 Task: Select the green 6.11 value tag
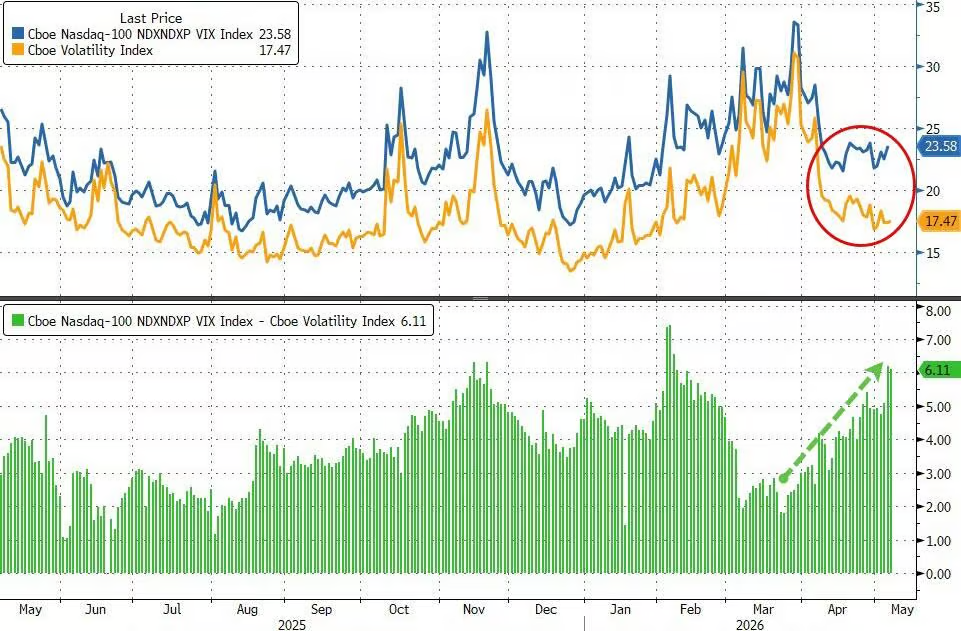pos(938,369)
